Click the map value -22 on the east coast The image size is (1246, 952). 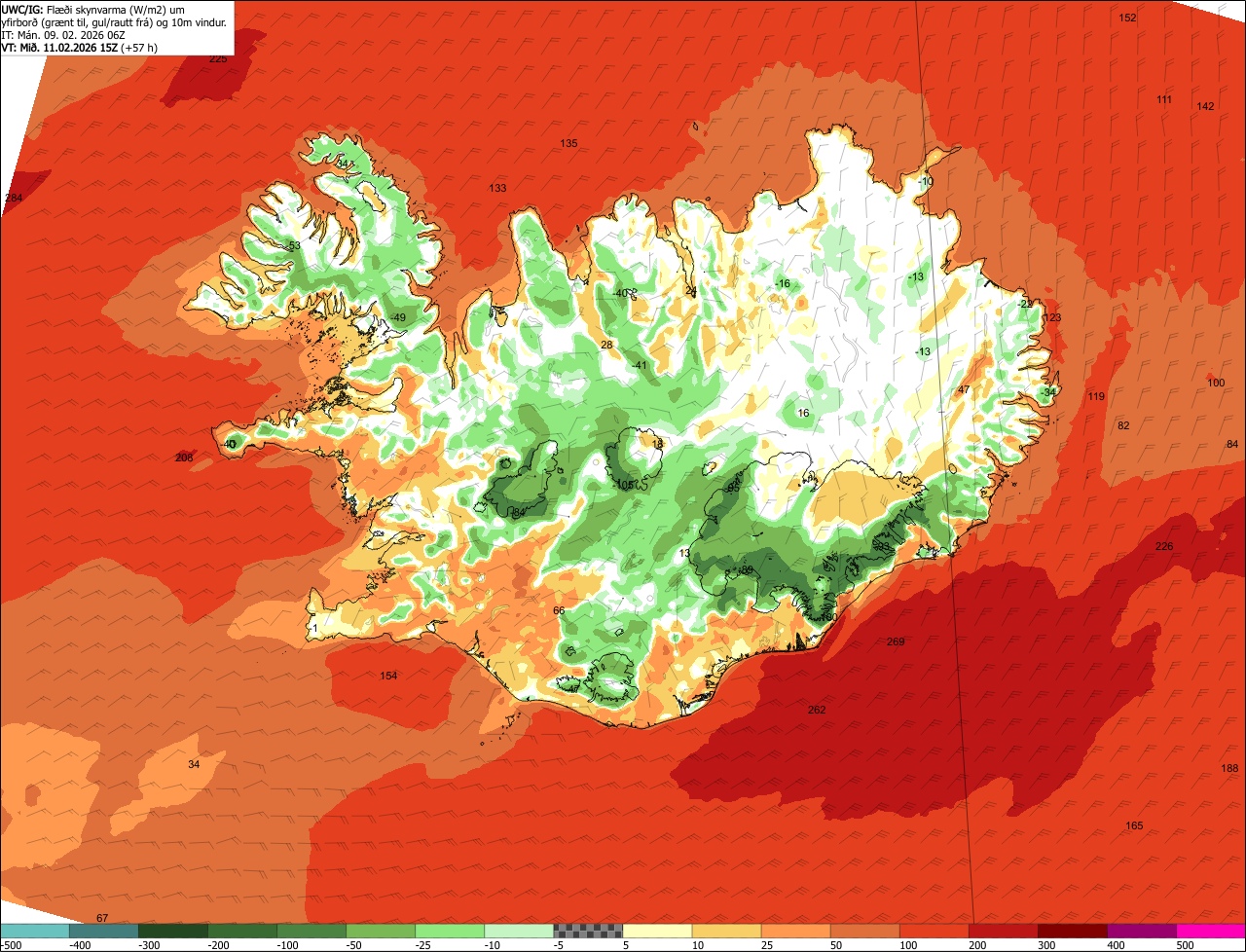click(x=1025, y=304)
